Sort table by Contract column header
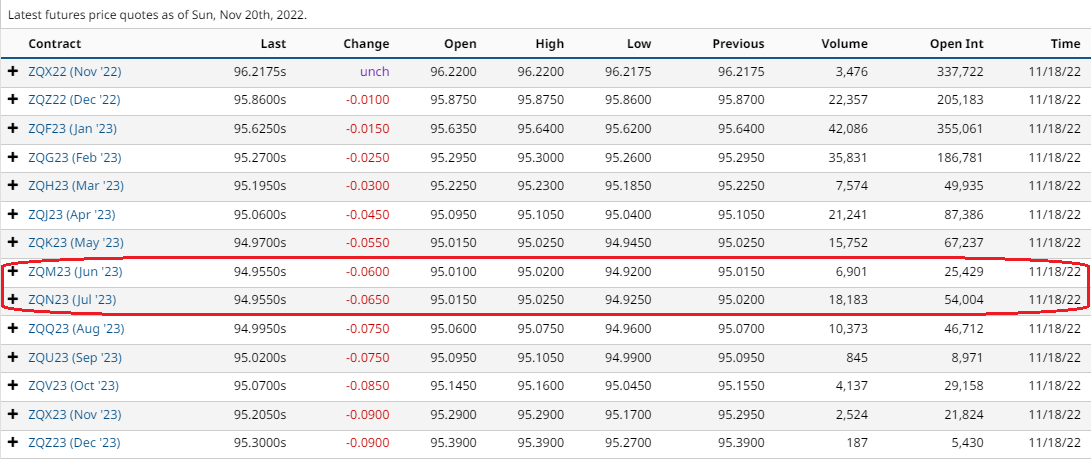The width and height of the screenshot is (1091, 459). point(55,44)
